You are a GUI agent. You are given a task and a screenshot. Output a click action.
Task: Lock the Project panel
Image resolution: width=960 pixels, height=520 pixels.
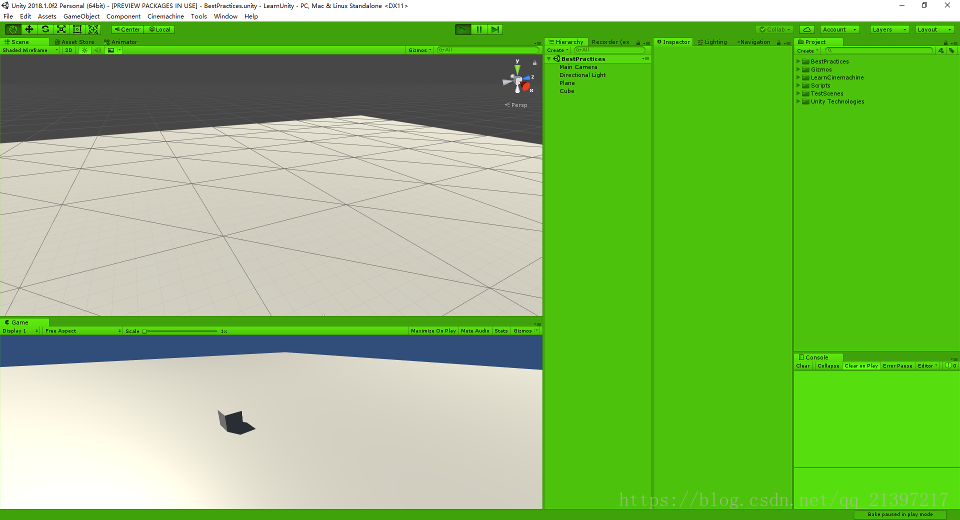tap(945, 43)
